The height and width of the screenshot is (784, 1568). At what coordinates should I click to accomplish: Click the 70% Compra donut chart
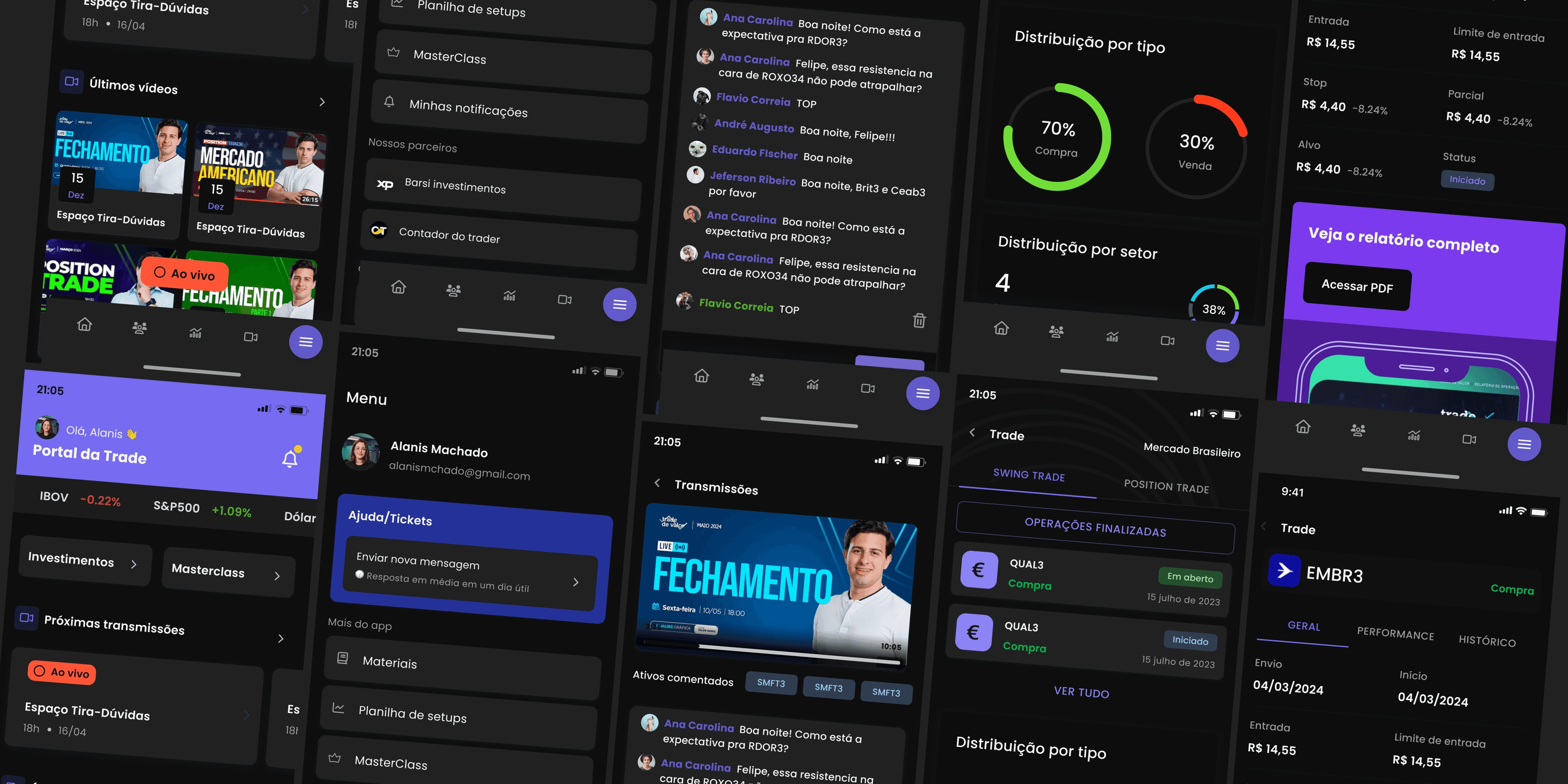1057,138
